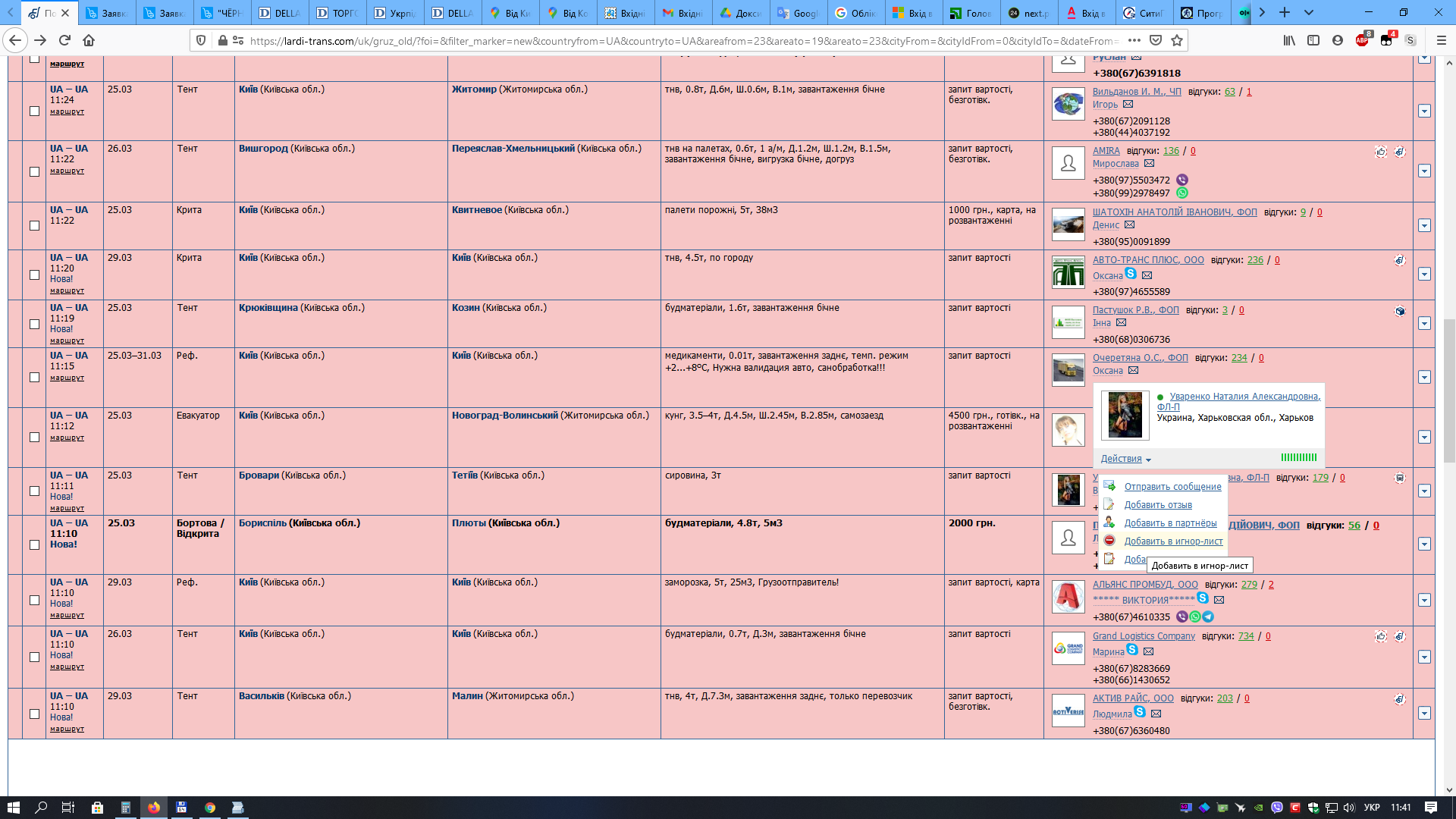Tick checkbox for Вишгород–Переяслав-Хмельницький row
The height and width of the screenshot is (819, 1456).
coord(34,171)
